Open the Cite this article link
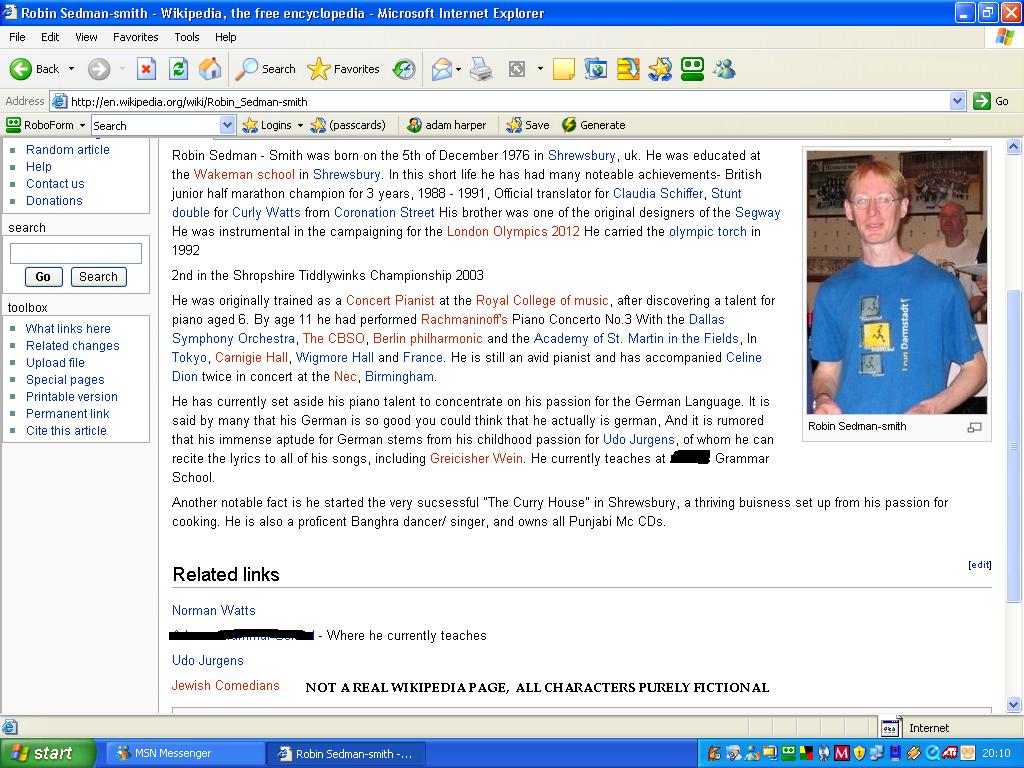 (66, 430)
